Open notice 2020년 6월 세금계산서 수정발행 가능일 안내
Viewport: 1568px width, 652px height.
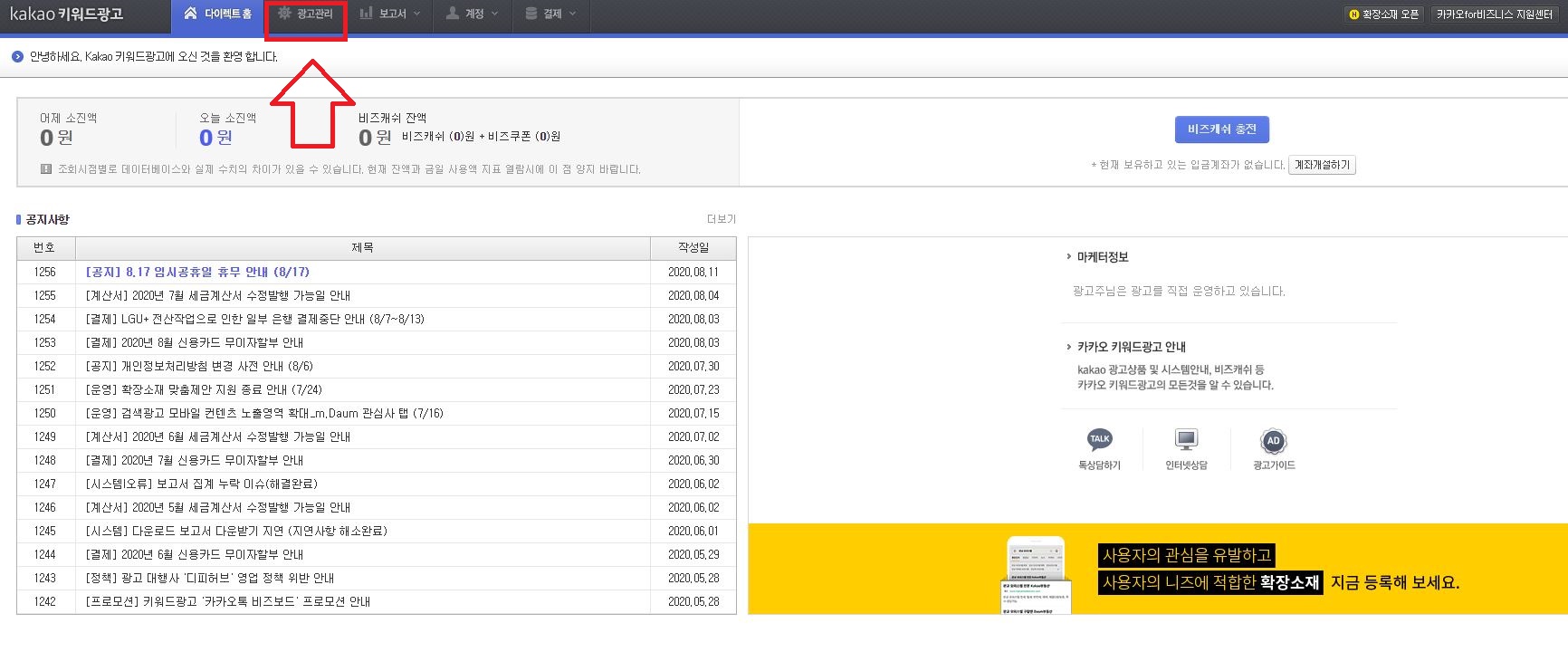[218, 436]
